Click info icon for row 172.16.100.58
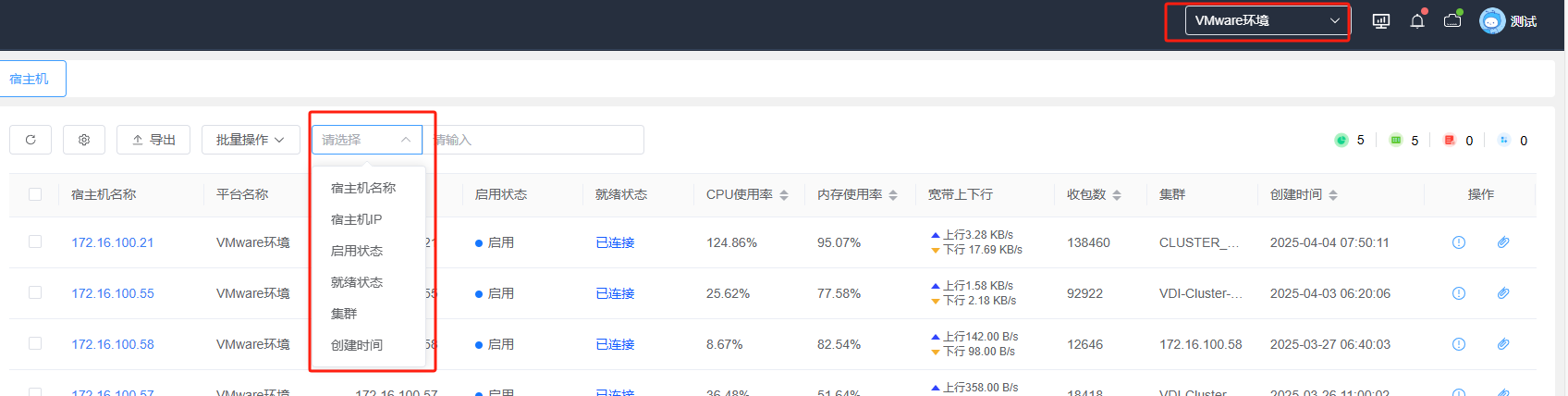The image size is (1568, 396). 1459,344
